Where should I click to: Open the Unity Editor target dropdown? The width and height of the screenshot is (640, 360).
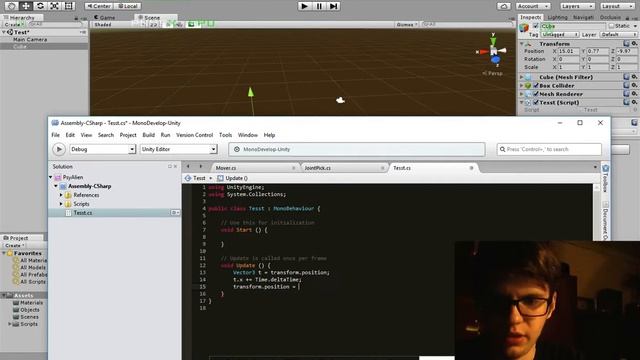178,149
